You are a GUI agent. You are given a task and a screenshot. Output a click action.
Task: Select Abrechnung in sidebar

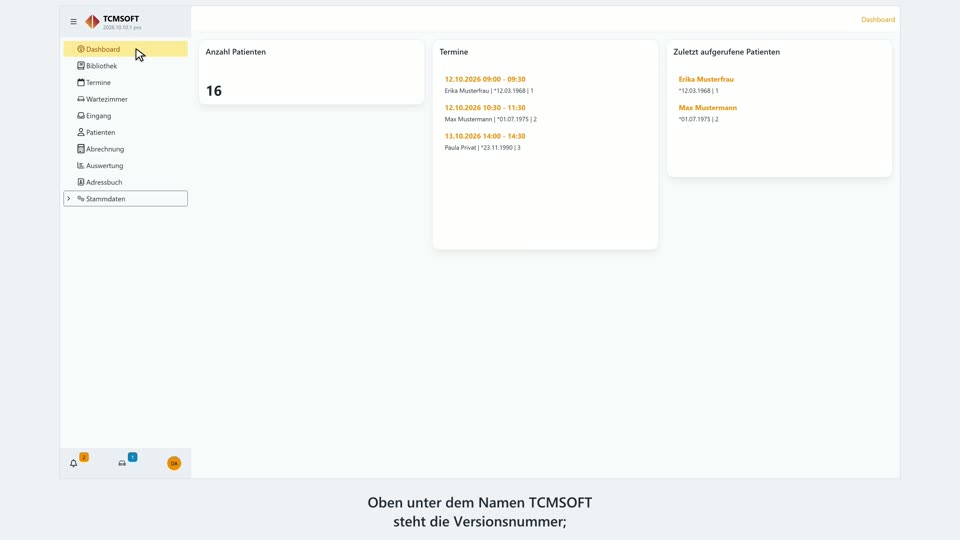coord(105,149)
